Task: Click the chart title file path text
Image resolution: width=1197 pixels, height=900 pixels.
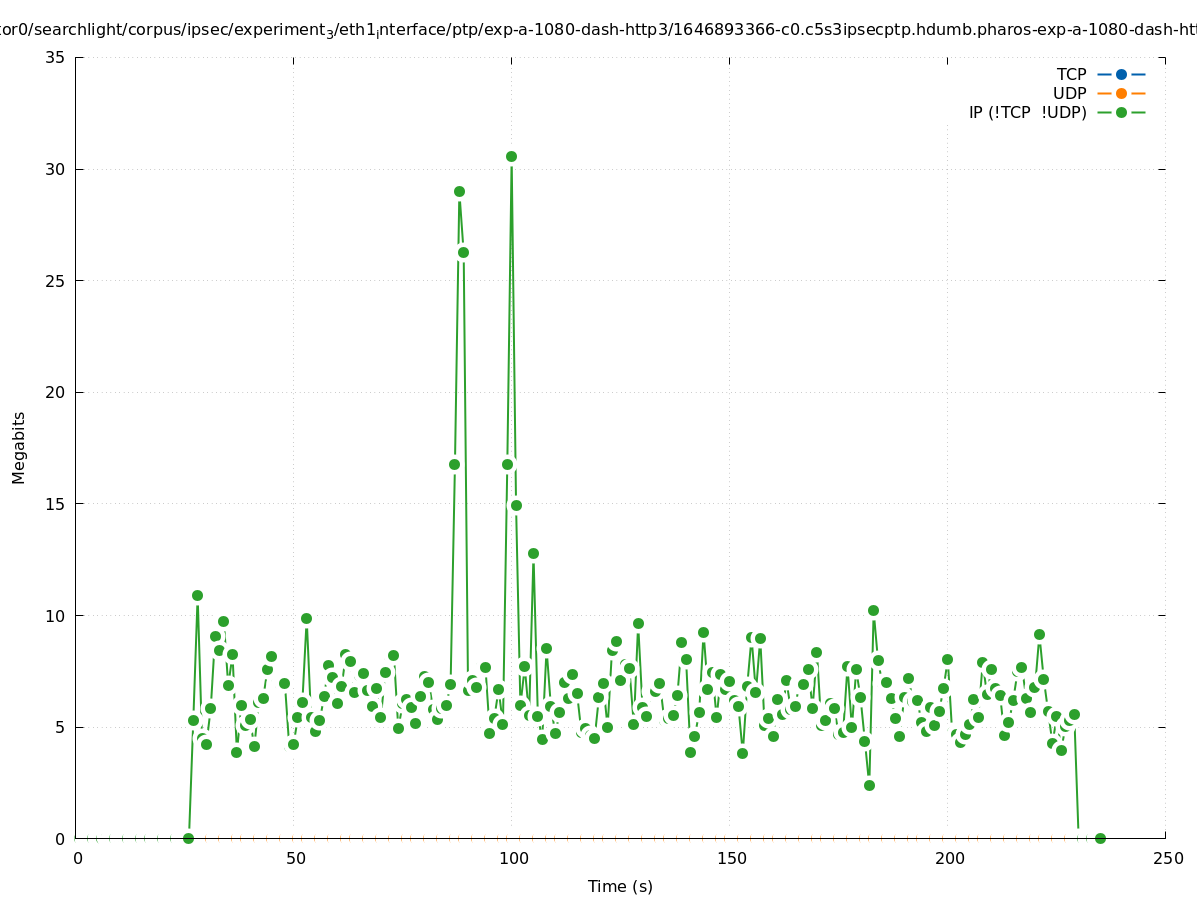Action: pos(598,30)
